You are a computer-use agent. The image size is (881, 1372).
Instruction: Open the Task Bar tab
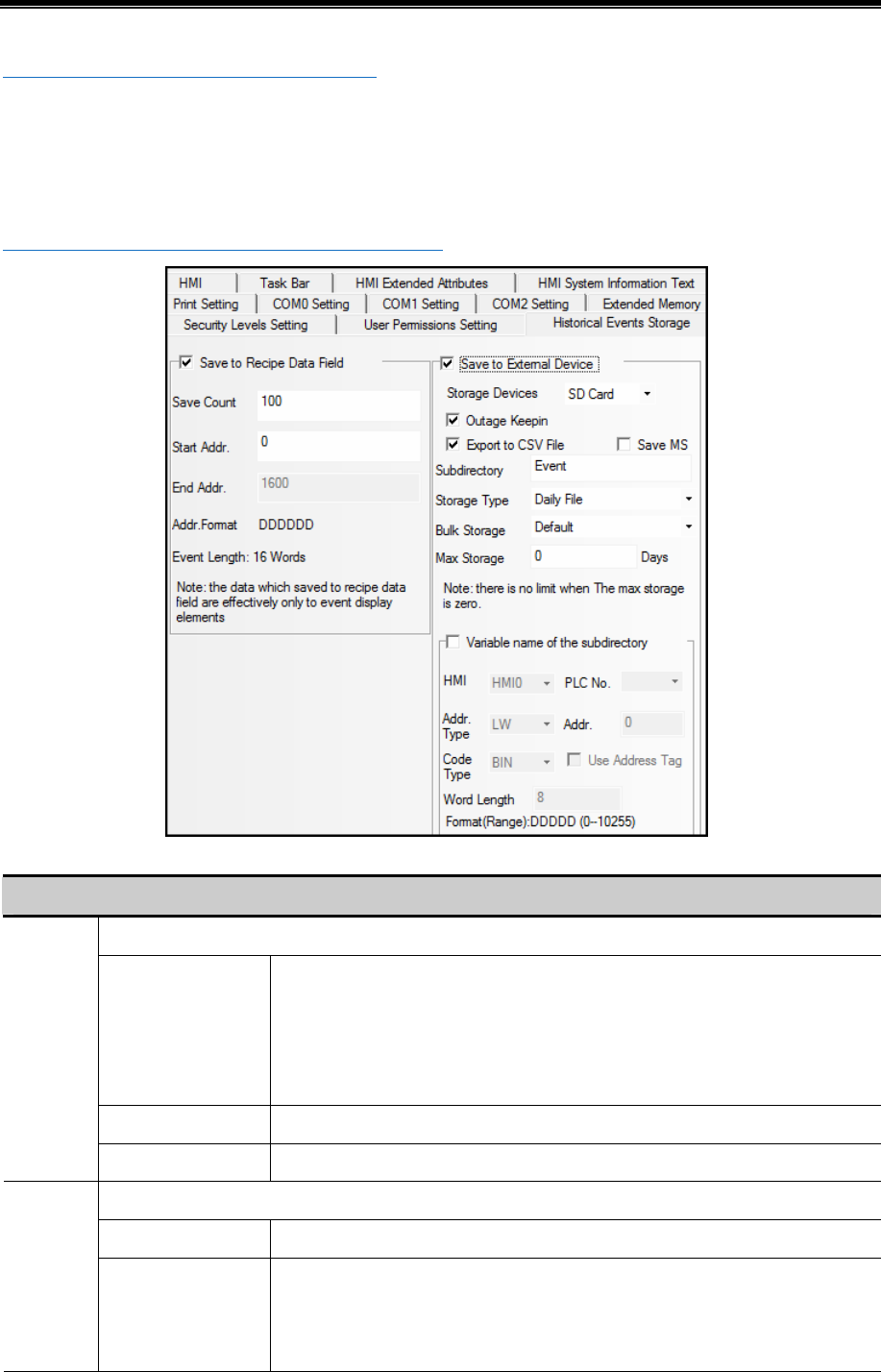coord(284,283)
